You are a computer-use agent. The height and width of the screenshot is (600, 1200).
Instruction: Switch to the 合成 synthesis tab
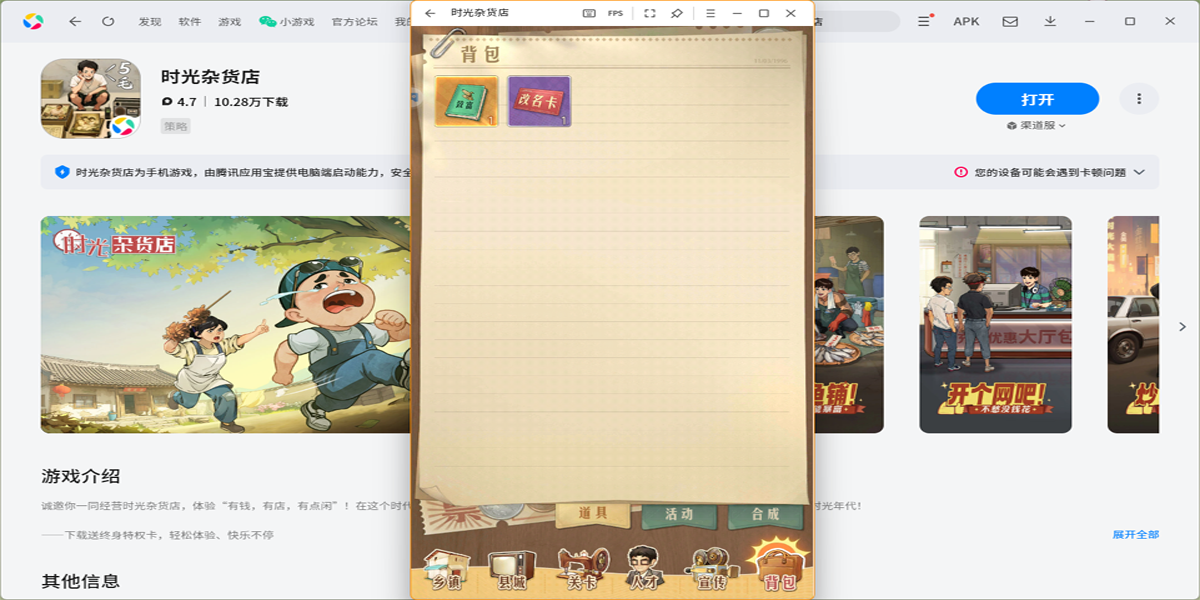coord(765,513)
